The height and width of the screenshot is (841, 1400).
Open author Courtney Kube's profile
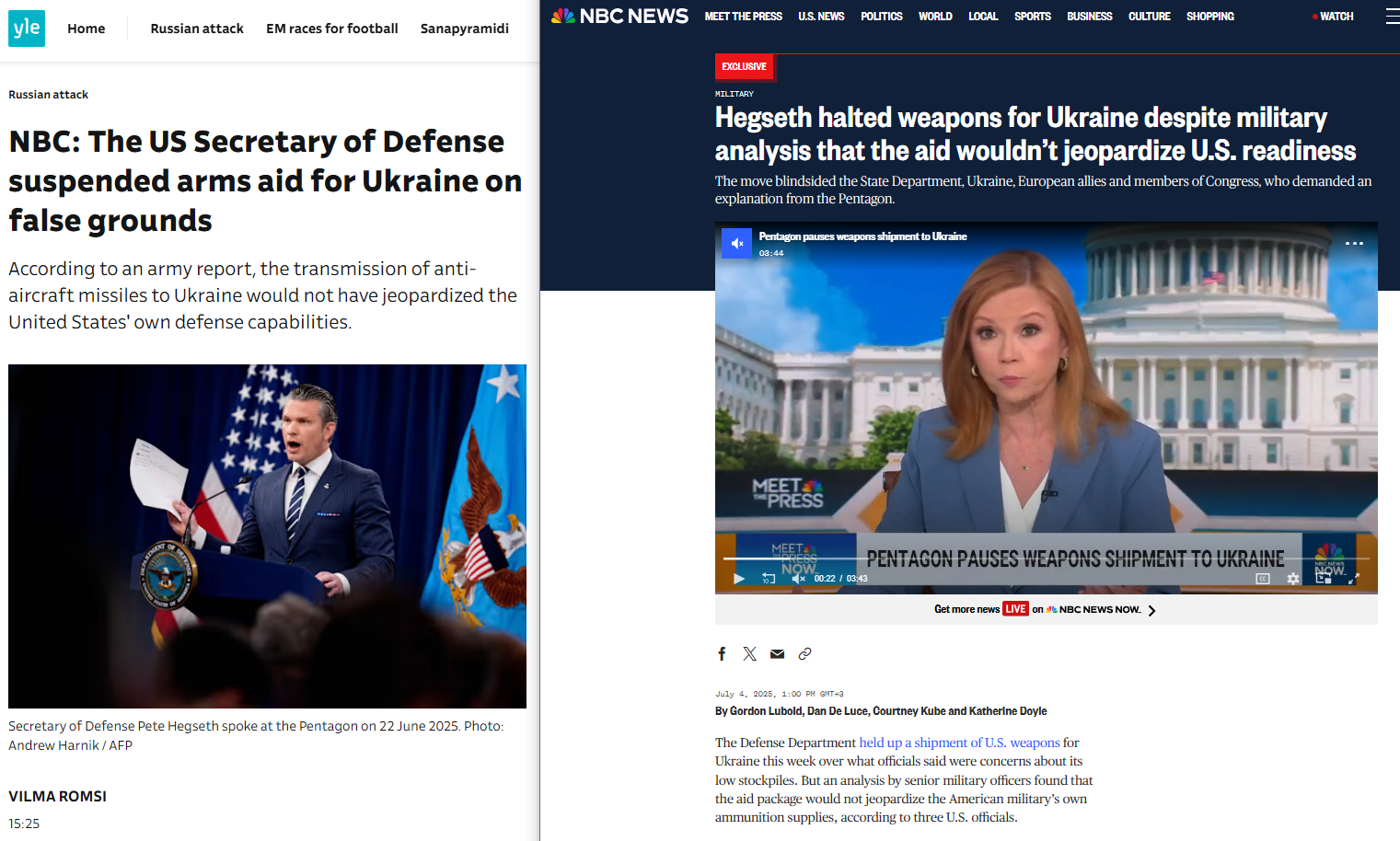pyautogui.click(x=908, y=711)
